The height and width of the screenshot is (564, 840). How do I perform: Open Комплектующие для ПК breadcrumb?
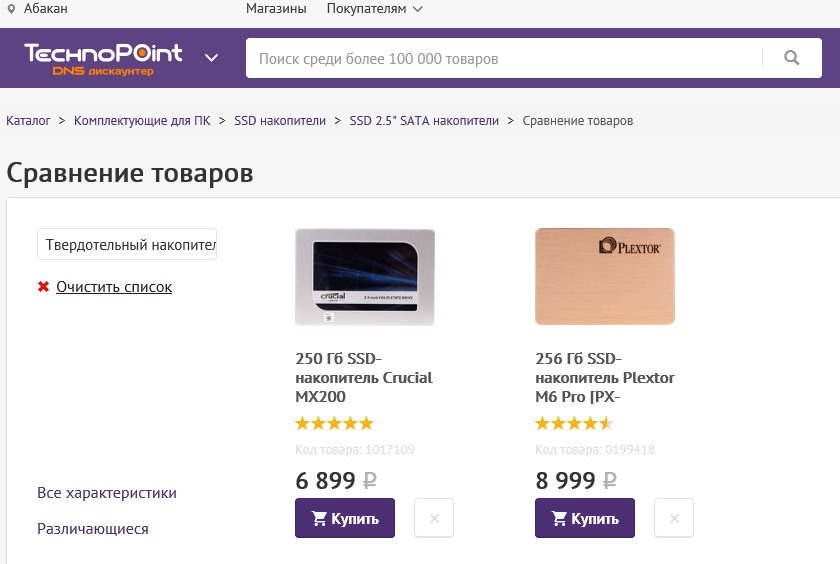coord(142,121)
